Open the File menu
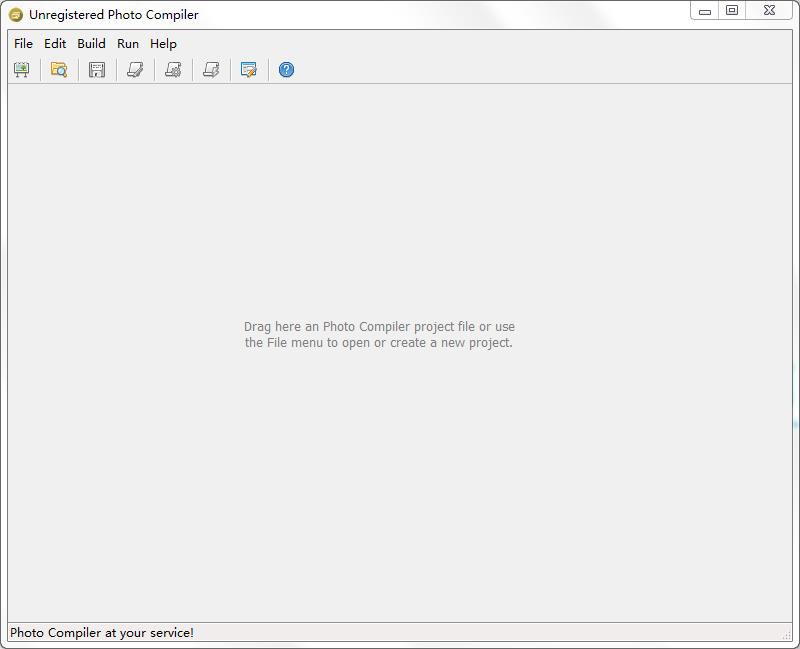 click(22, 44)
